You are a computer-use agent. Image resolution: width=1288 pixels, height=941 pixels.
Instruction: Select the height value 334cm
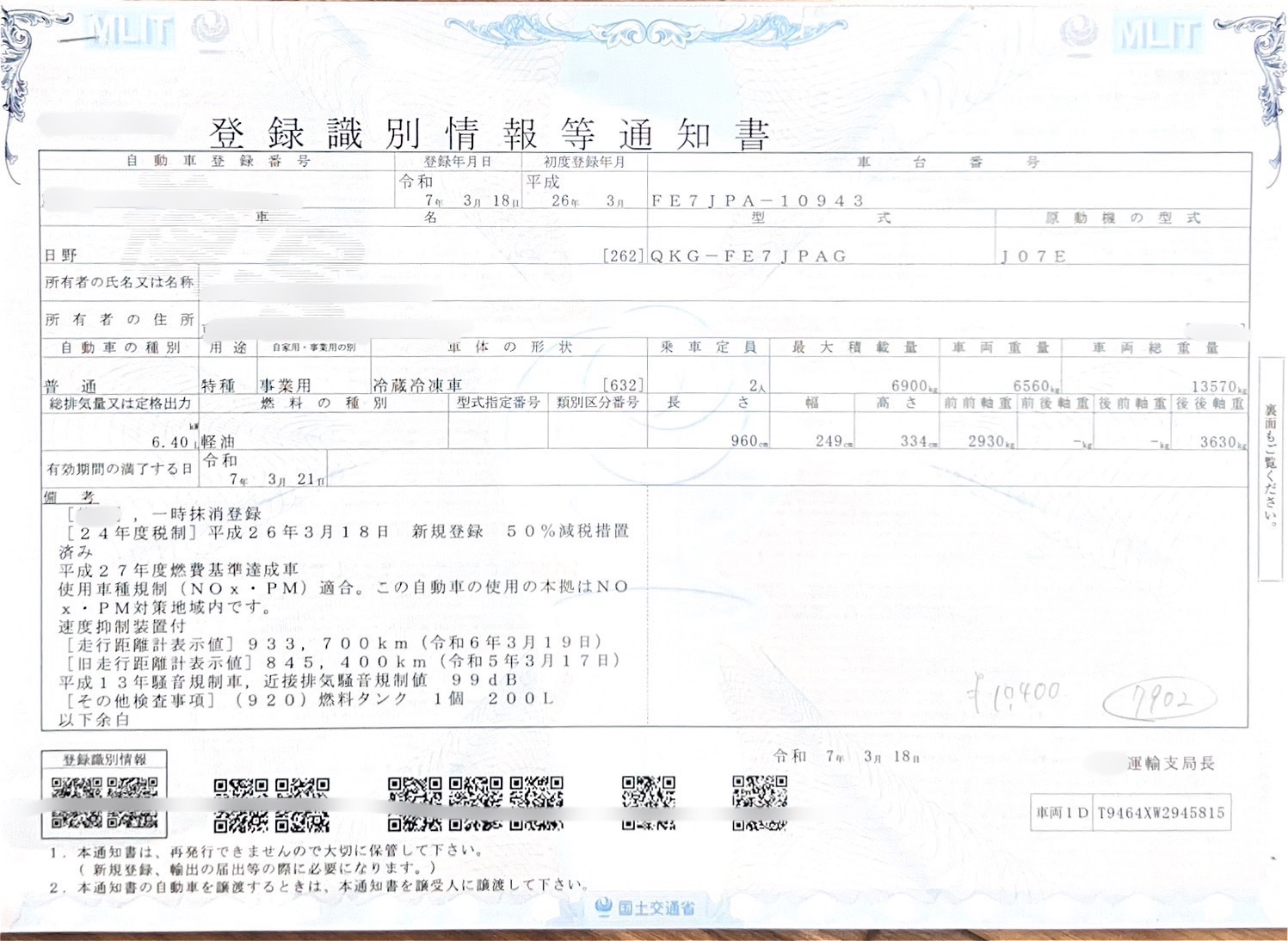(920, 441)
